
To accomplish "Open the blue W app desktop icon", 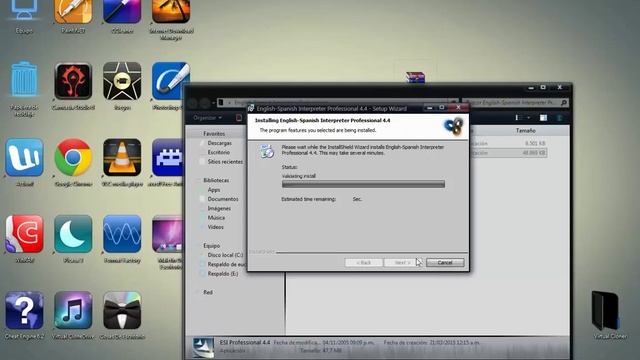I will (x=24, y=158).
